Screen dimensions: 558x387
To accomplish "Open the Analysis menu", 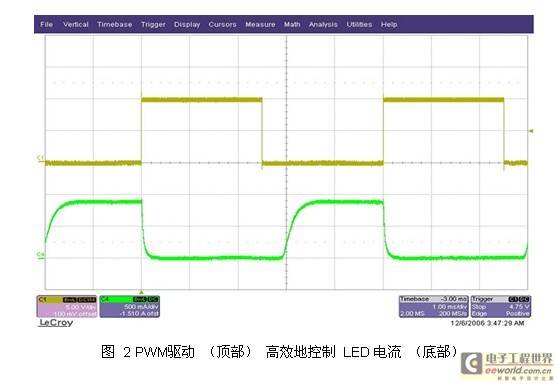I will click(x=323, y=24).
